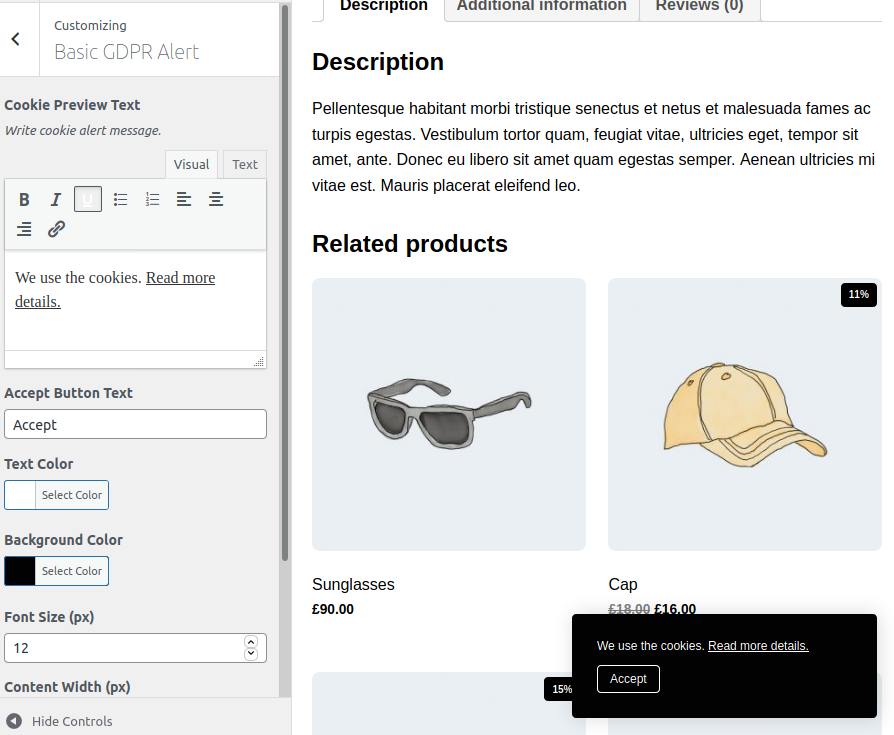The image size is (894, 735).
Task: Click the Related products heading
Action: point(409,244)
